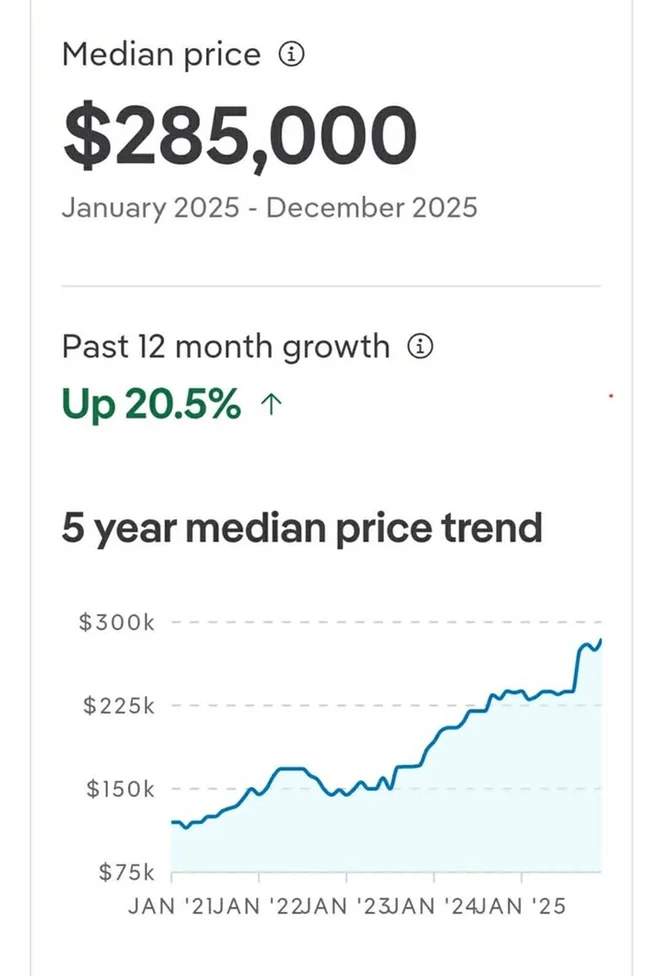
Task: Click the 5 year median price trend heading
Action: coord(302,526)
